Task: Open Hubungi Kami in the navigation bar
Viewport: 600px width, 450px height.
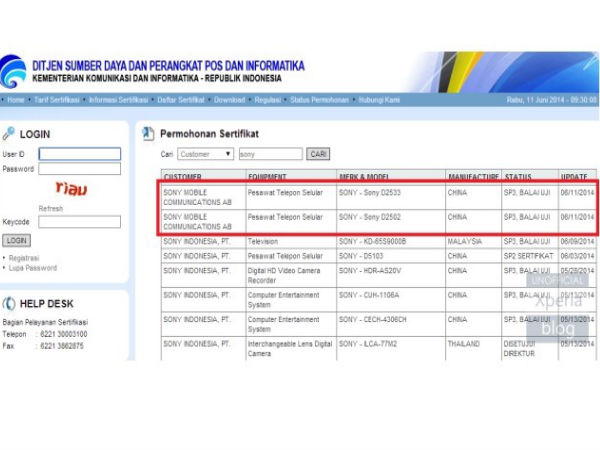Action: 379,100
